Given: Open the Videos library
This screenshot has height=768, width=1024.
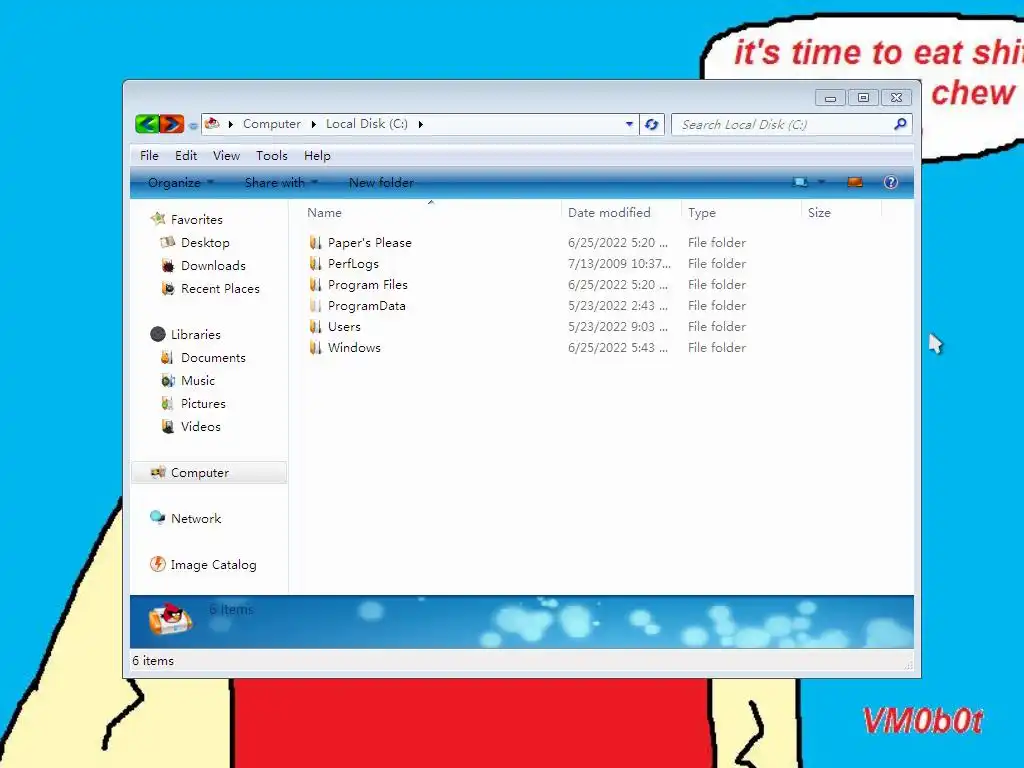Looking at the screenshot, I should point(200,426).
